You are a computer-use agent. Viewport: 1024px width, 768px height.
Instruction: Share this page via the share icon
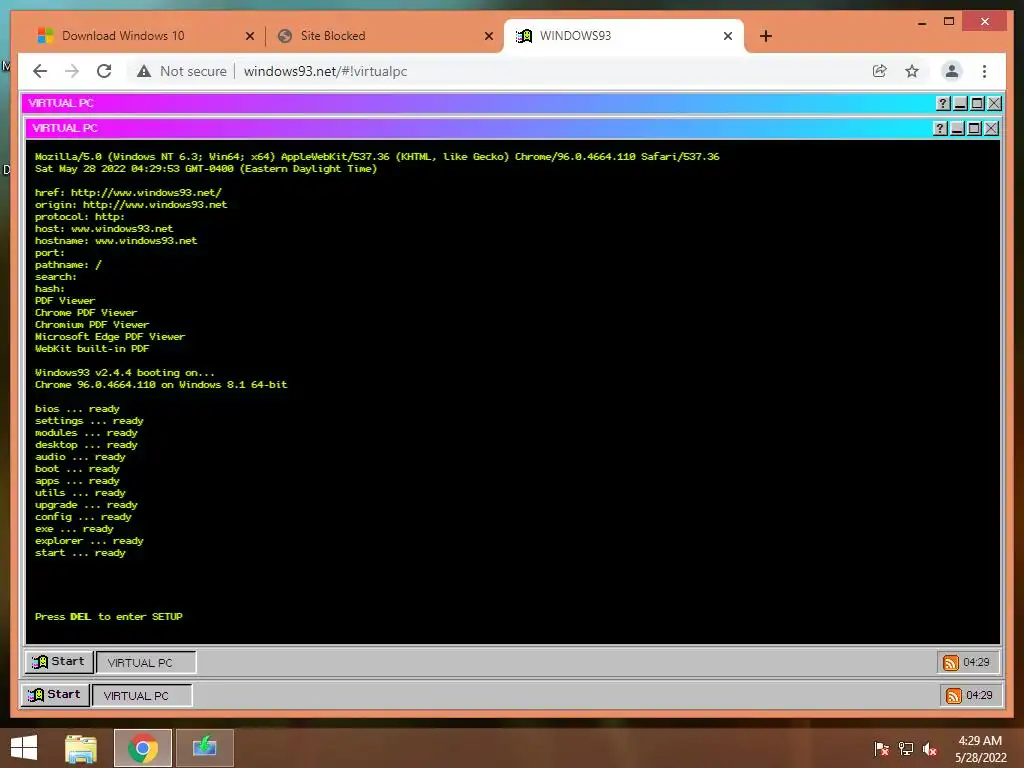point(880,71)
